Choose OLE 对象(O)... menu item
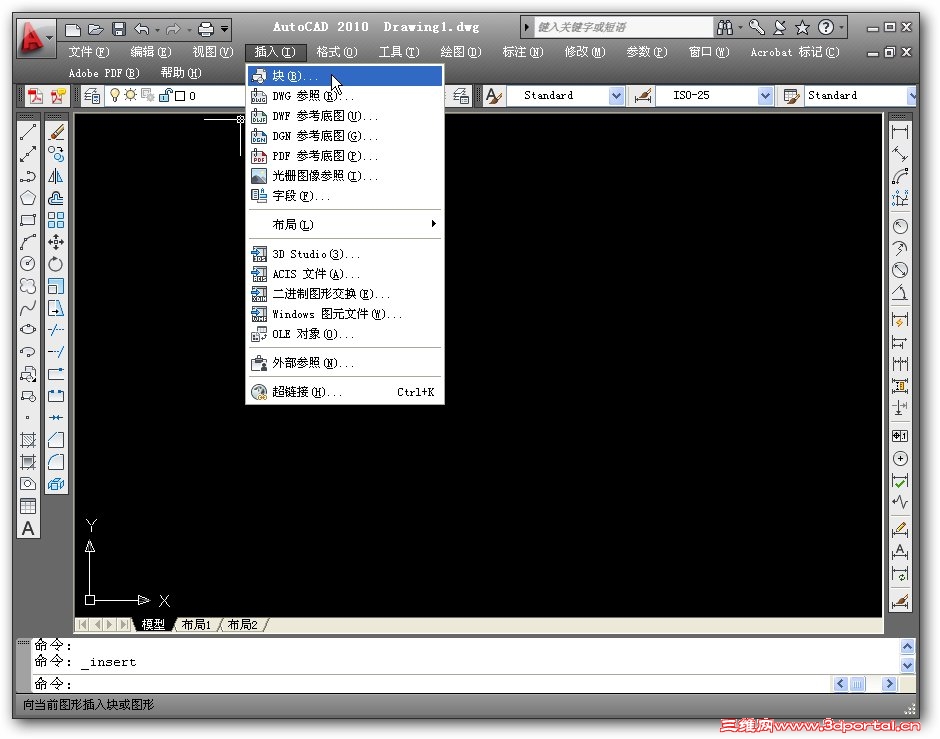The width and height of the screenshot is (940, 739). (345, 334)
